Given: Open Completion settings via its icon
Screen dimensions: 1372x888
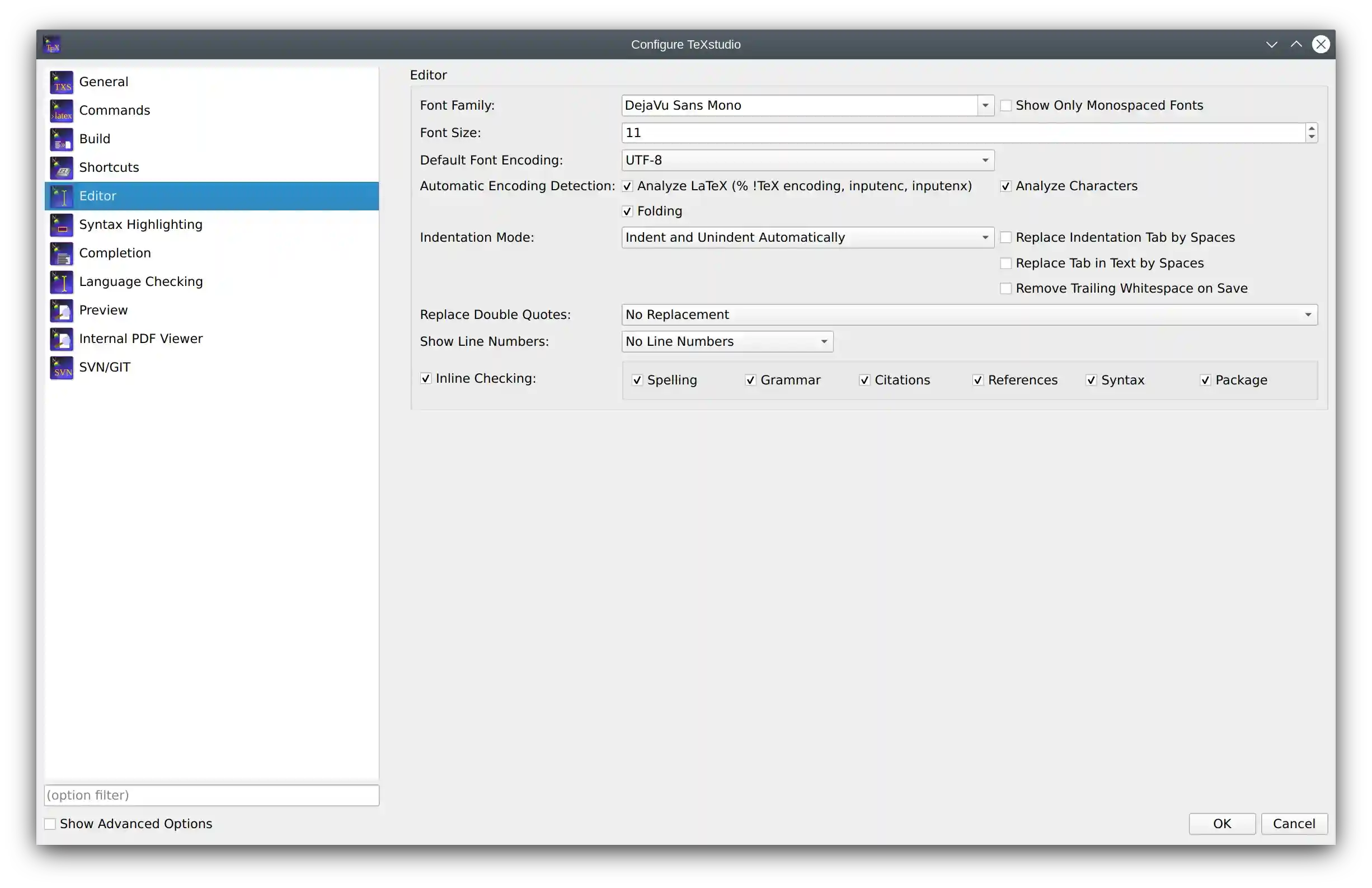Looking at the screenshot, I should click(61, 252).
